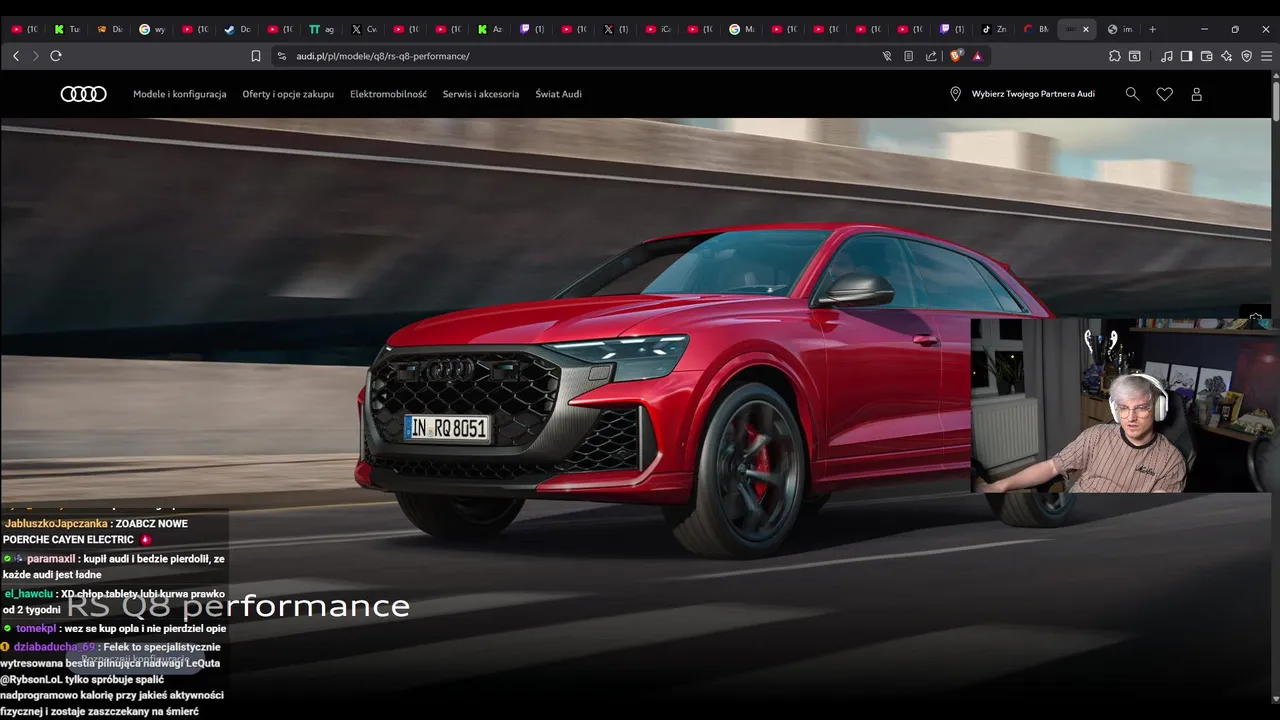Open Serwis i akcesoria menu
The width and height of the screenshot is (1280, 720).
(x=481, y=94)
